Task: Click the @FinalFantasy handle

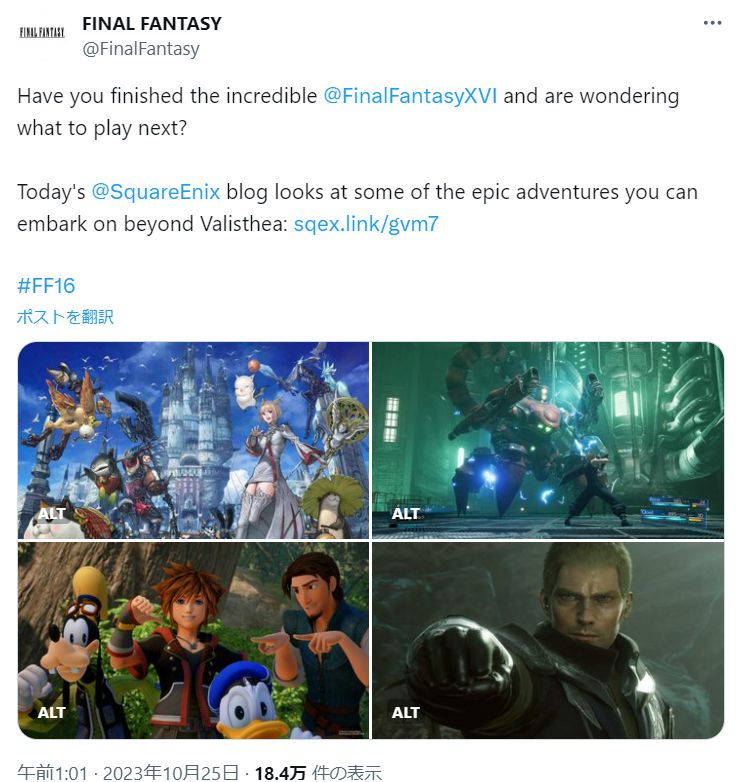Action: click(141, 49)
